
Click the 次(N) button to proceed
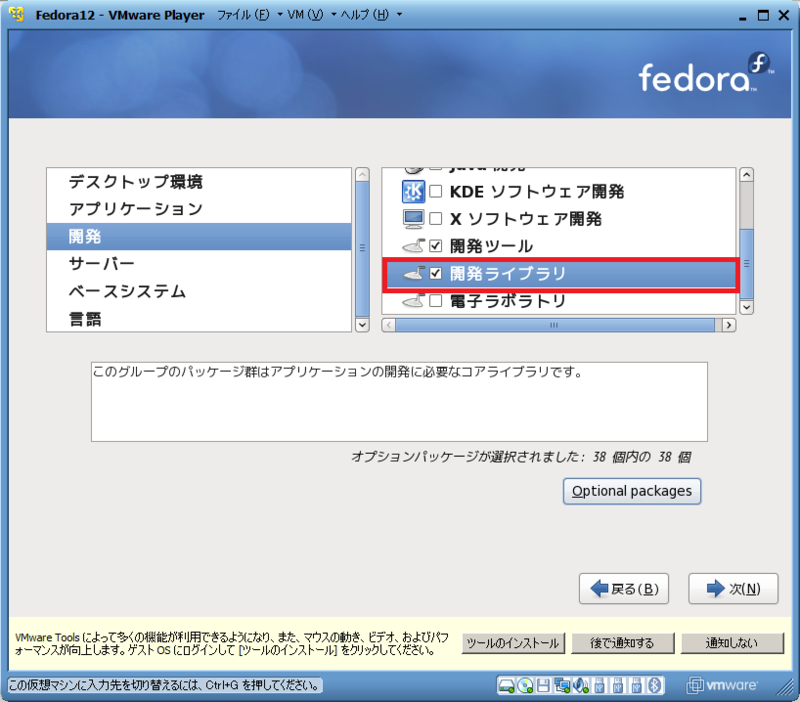tap(733, 588)
